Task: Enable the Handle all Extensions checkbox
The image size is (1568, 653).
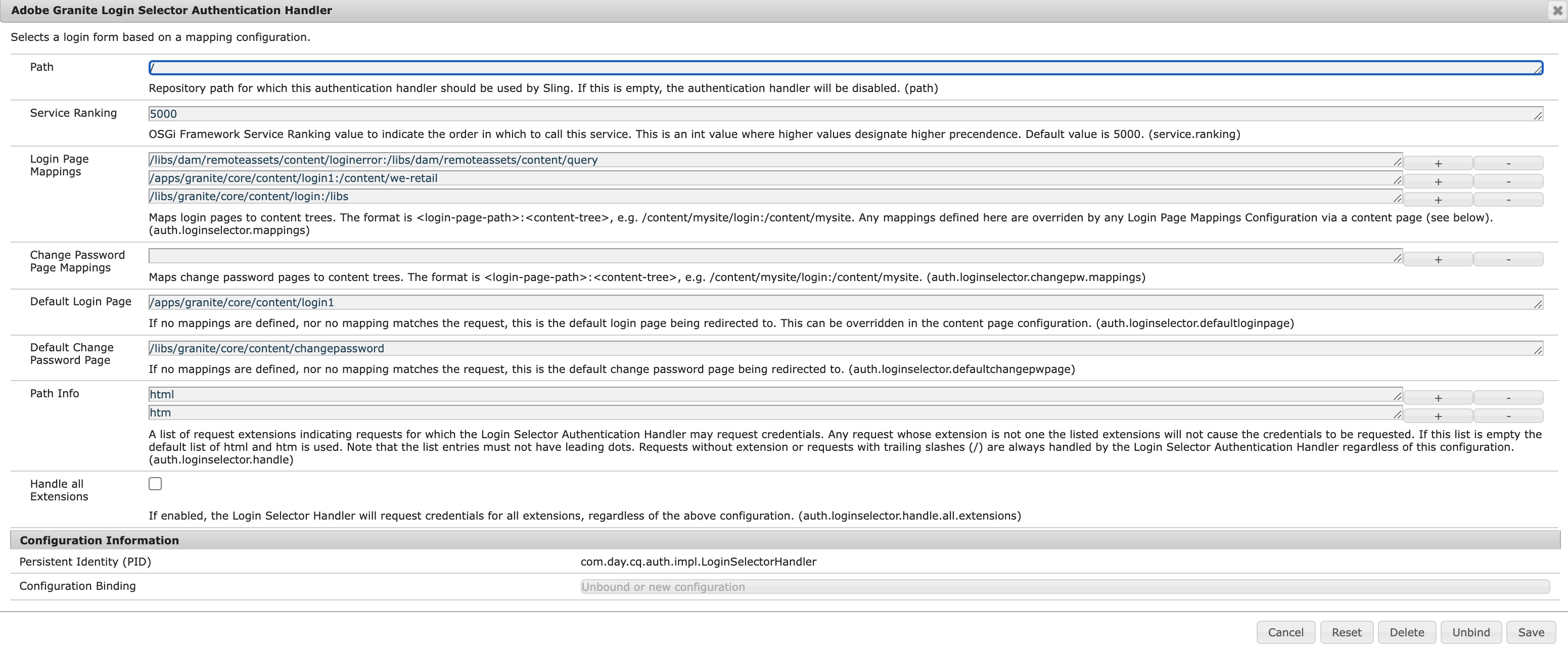Action: (155, 484)
